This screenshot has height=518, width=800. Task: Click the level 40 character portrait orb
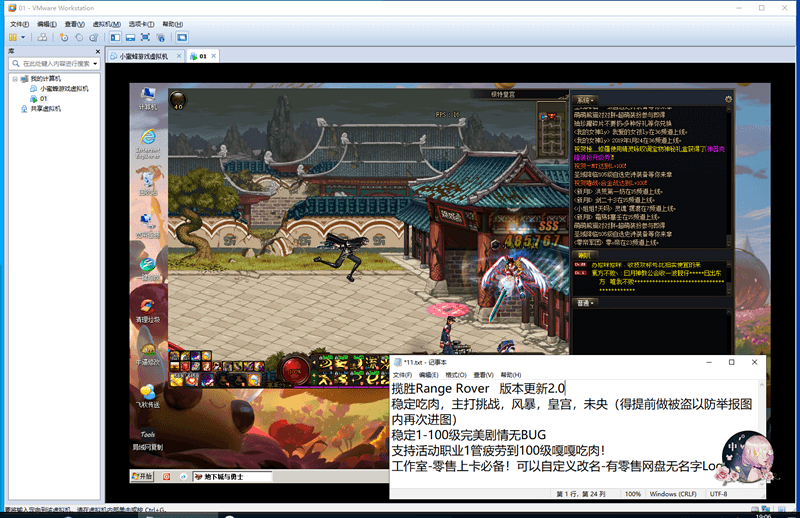point(178,100)
